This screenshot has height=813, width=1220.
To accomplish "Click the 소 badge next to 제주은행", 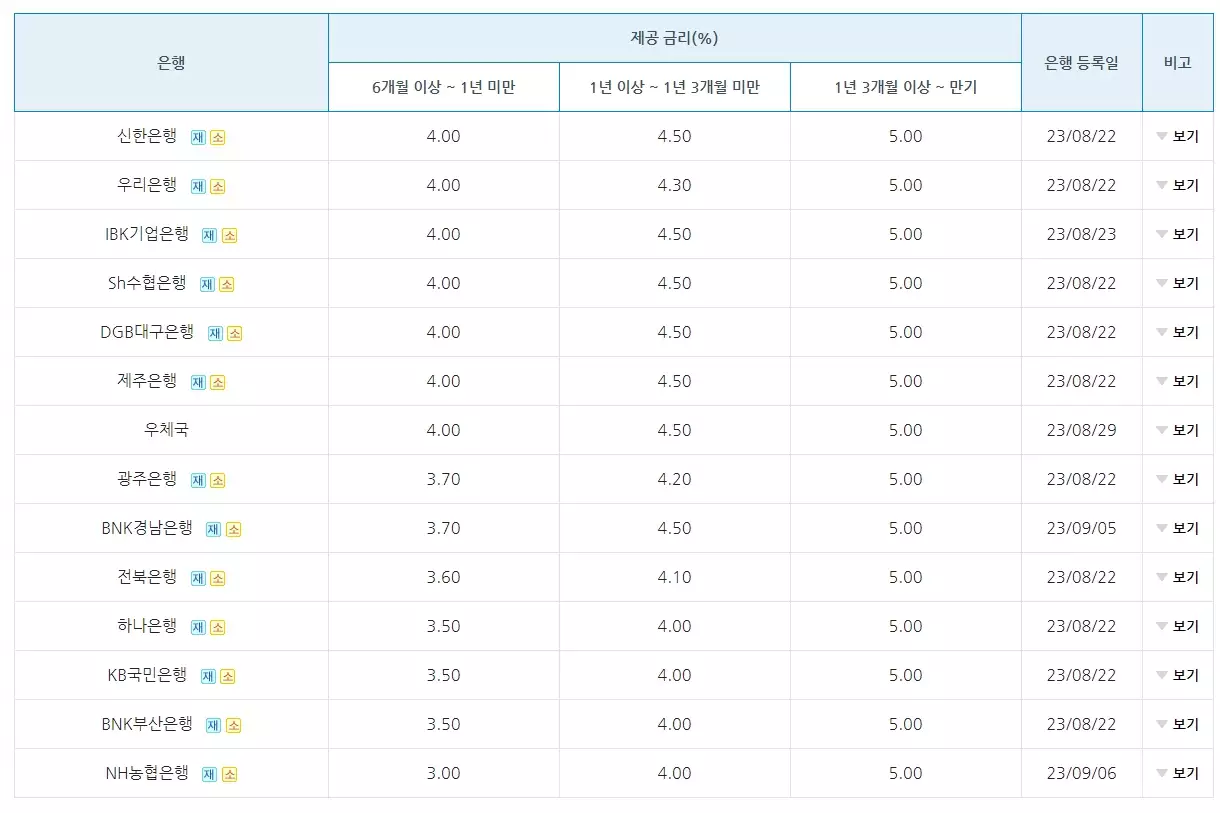I will coord(218,382).
